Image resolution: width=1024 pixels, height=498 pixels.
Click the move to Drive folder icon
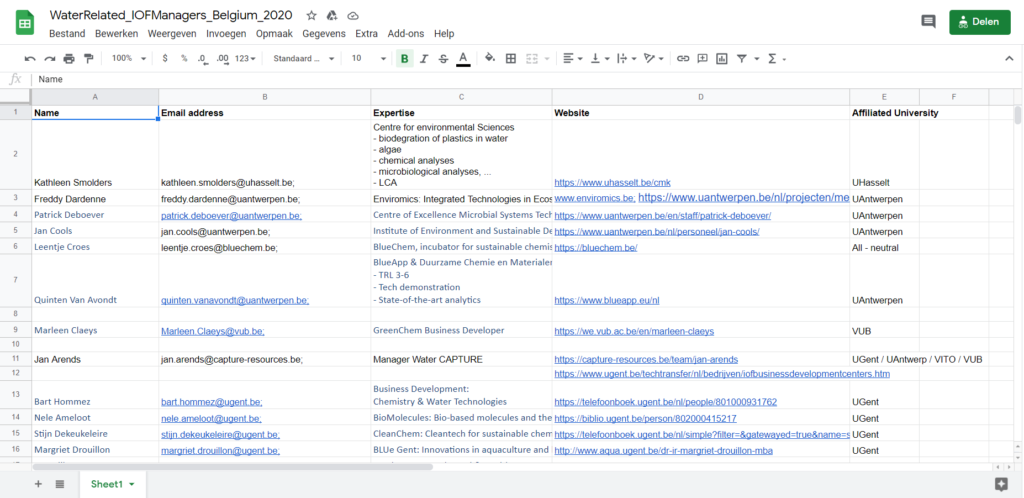[x=332, y=16]
